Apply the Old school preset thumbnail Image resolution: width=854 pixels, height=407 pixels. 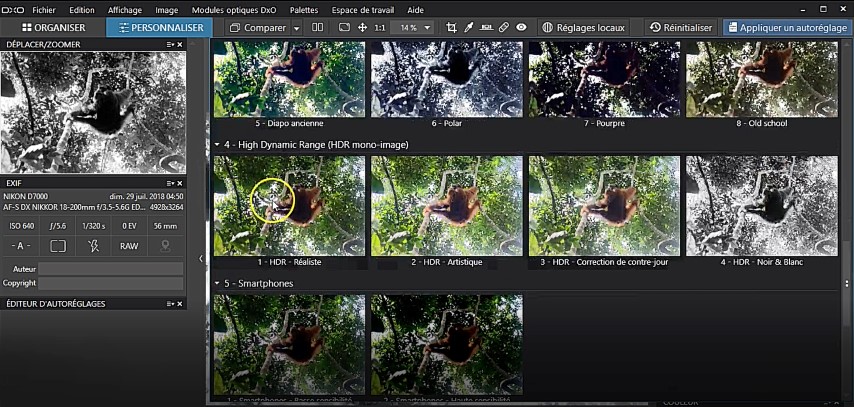pos(762,79)
